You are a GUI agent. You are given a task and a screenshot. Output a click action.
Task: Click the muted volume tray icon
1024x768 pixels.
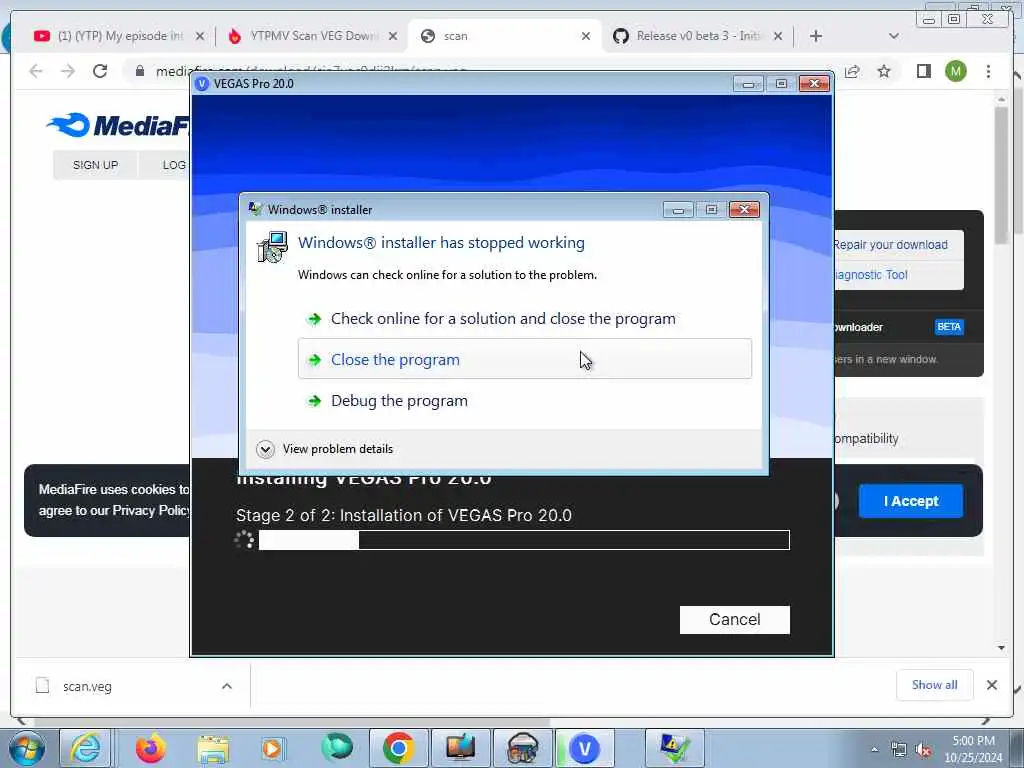coord(923,750)
